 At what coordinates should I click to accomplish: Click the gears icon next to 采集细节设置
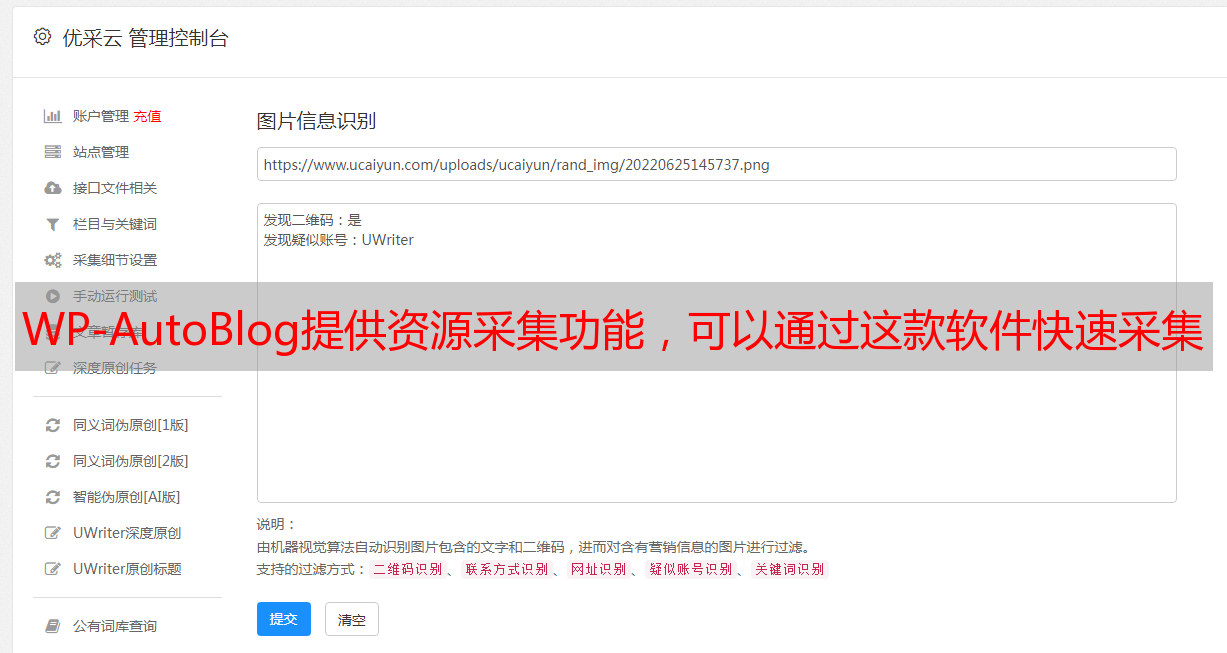pos(53,260)
